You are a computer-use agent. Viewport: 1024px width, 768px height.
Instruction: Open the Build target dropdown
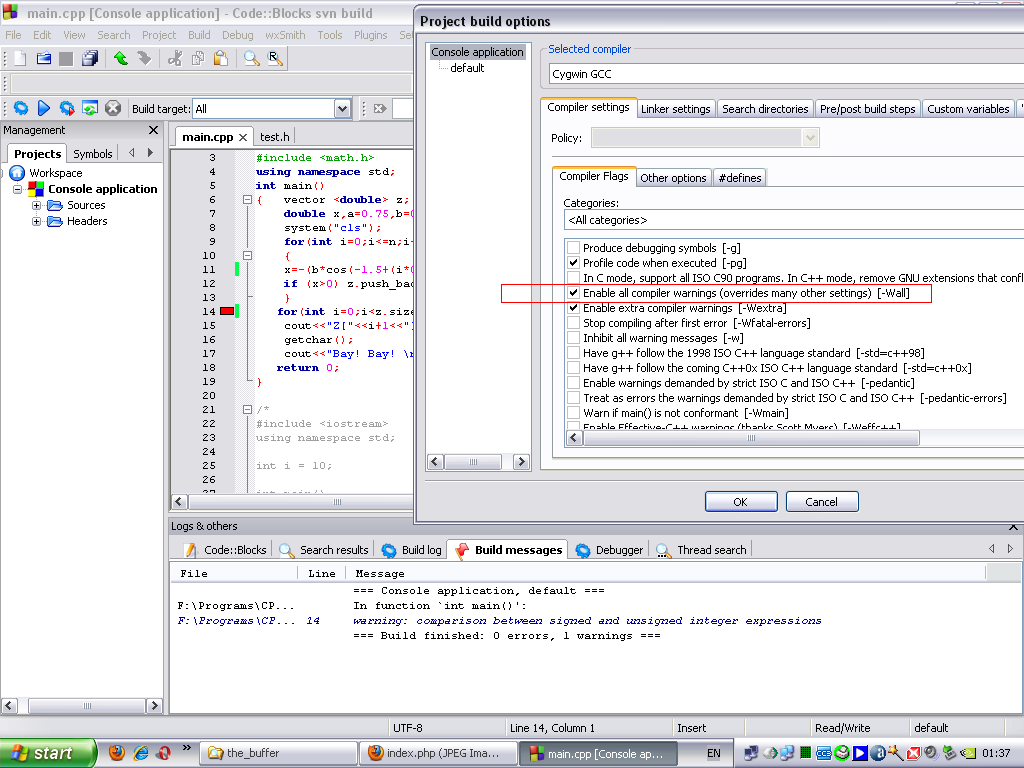(342, 108)
